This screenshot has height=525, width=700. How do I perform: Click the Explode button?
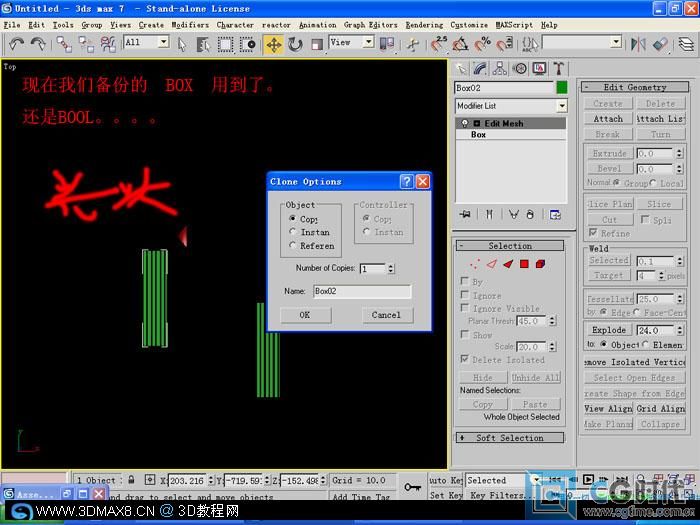pos(608,330)
